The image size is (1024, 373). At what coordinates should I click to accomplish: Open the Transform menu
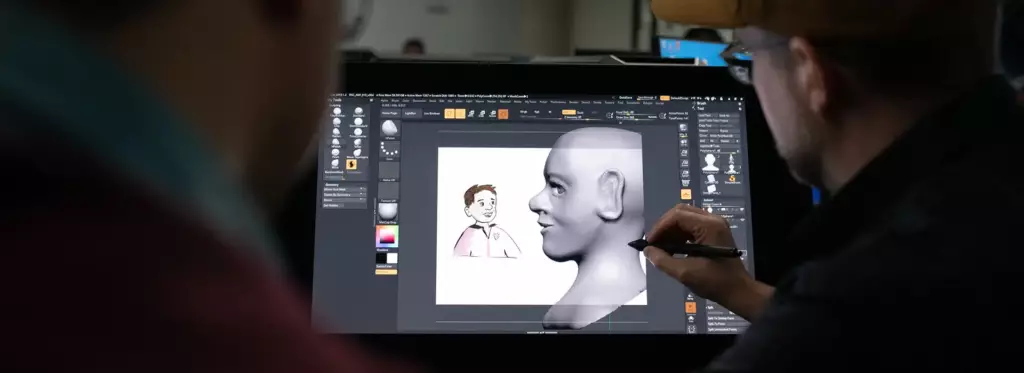click(x=632, y=103)
